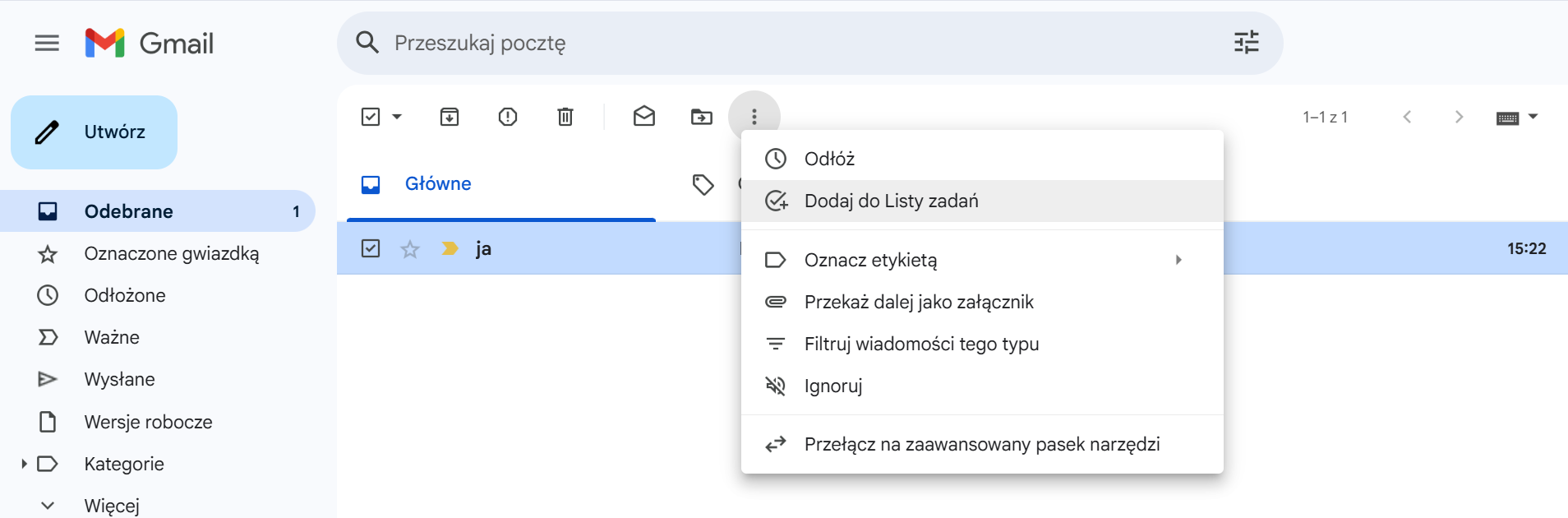1568x518 pixels.
Task: Choose 'Ignoruj' from the menu
Action: pos(833,386)
